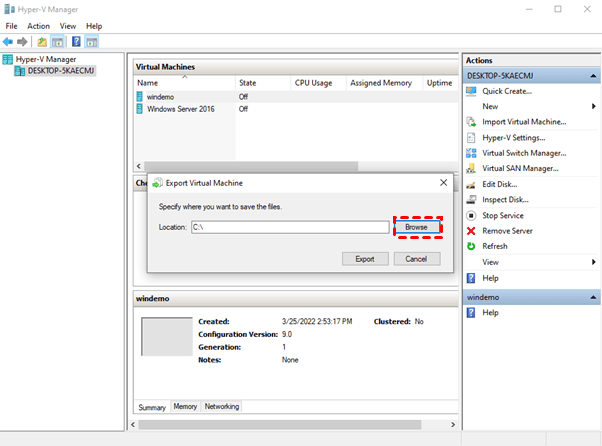Click the Virtual Machines horizontal scrollbar thumb

[251, 166]
